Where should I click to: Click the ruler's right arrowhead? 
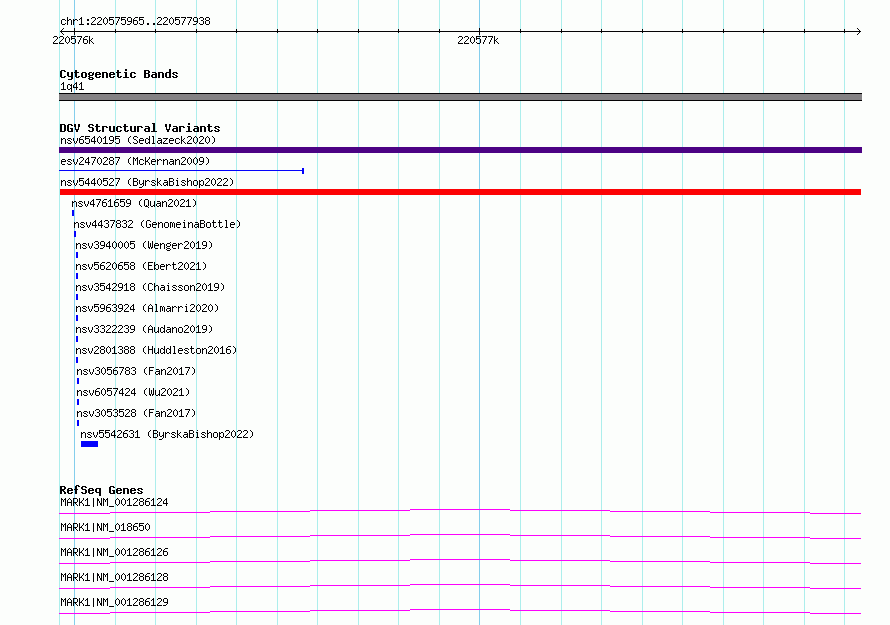[859, 31]
